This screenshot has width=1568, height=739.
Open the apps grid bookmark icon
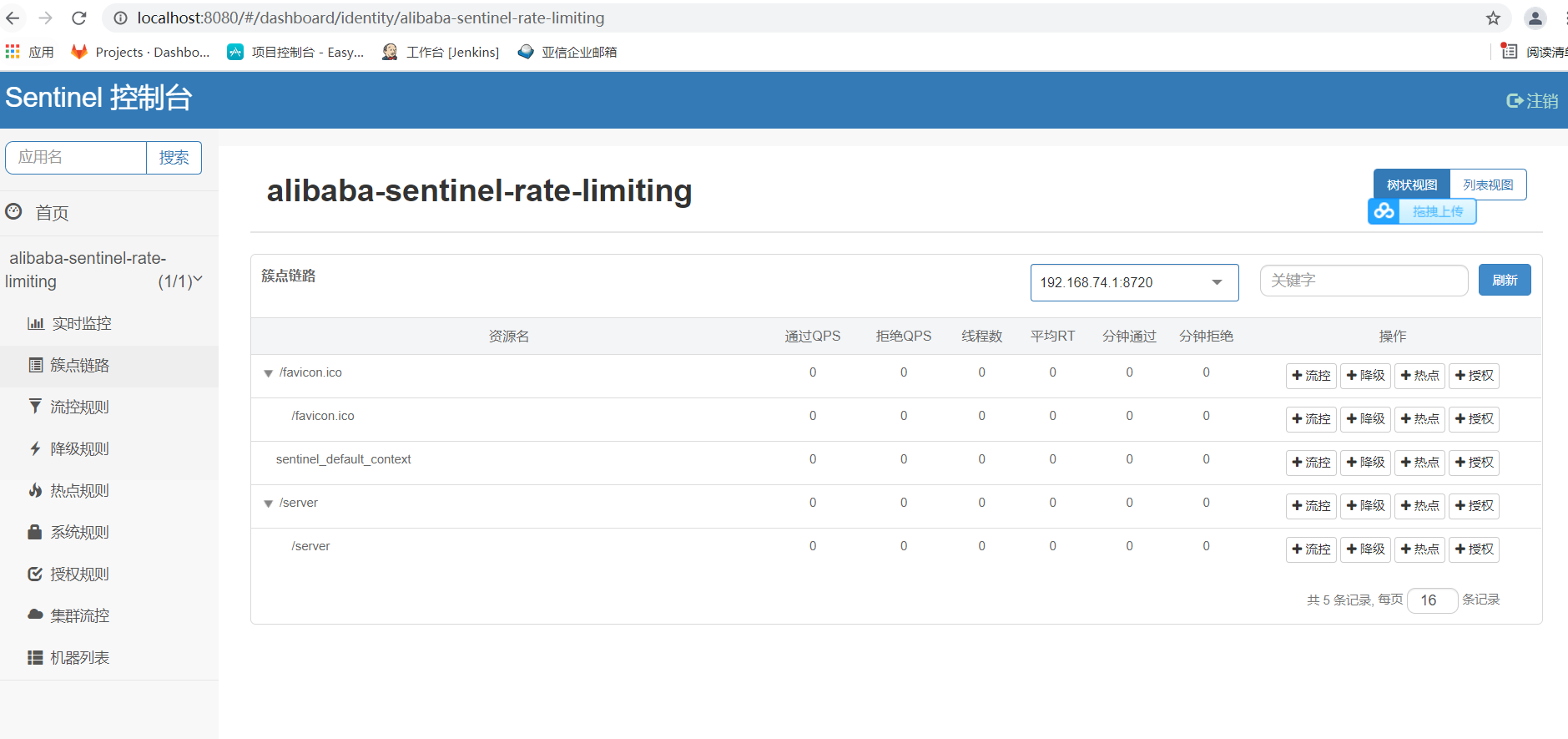pyautogui.click(x=13, y=52)
